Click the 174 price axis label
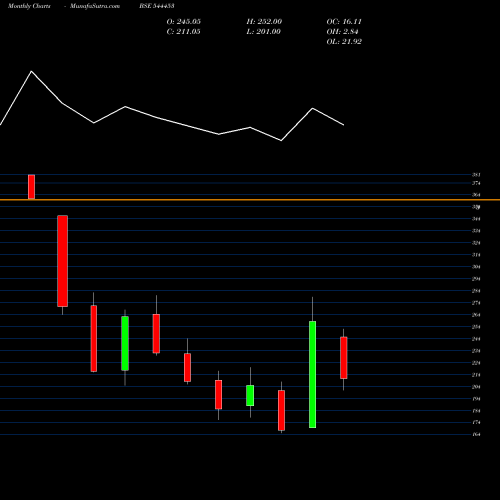Image resolution: width=500 pixels, height=500 pixels. coord(476,423)
